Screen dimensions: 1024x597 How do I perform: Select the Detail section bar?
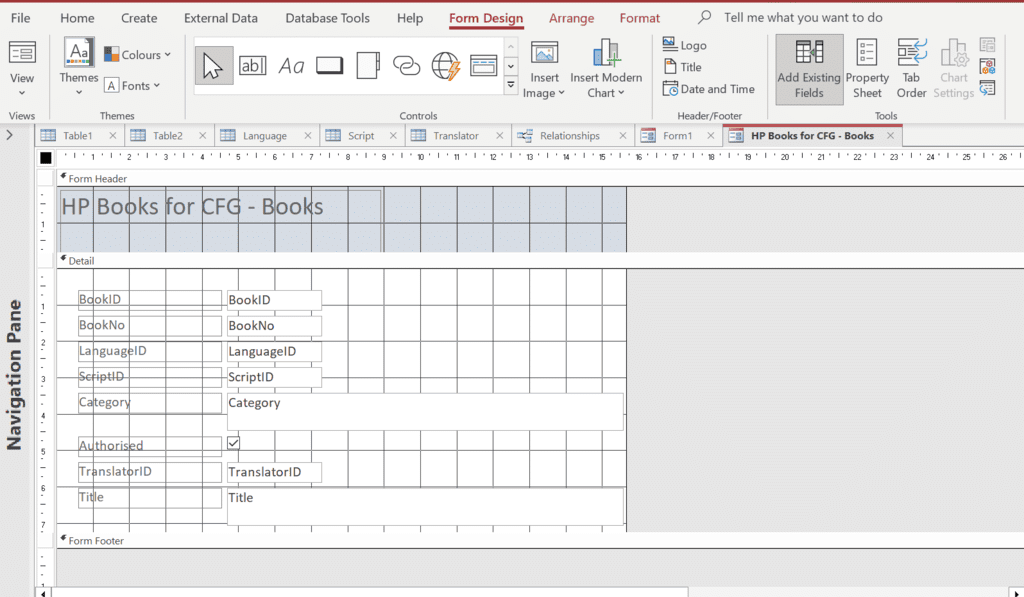(540, 261)
